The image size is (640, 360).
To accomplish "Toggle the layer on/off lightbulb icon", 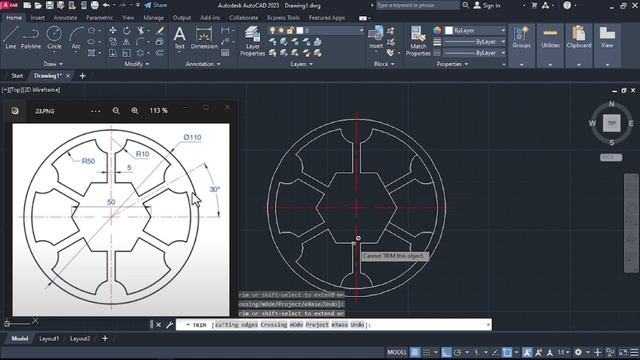I will [273, 31].
